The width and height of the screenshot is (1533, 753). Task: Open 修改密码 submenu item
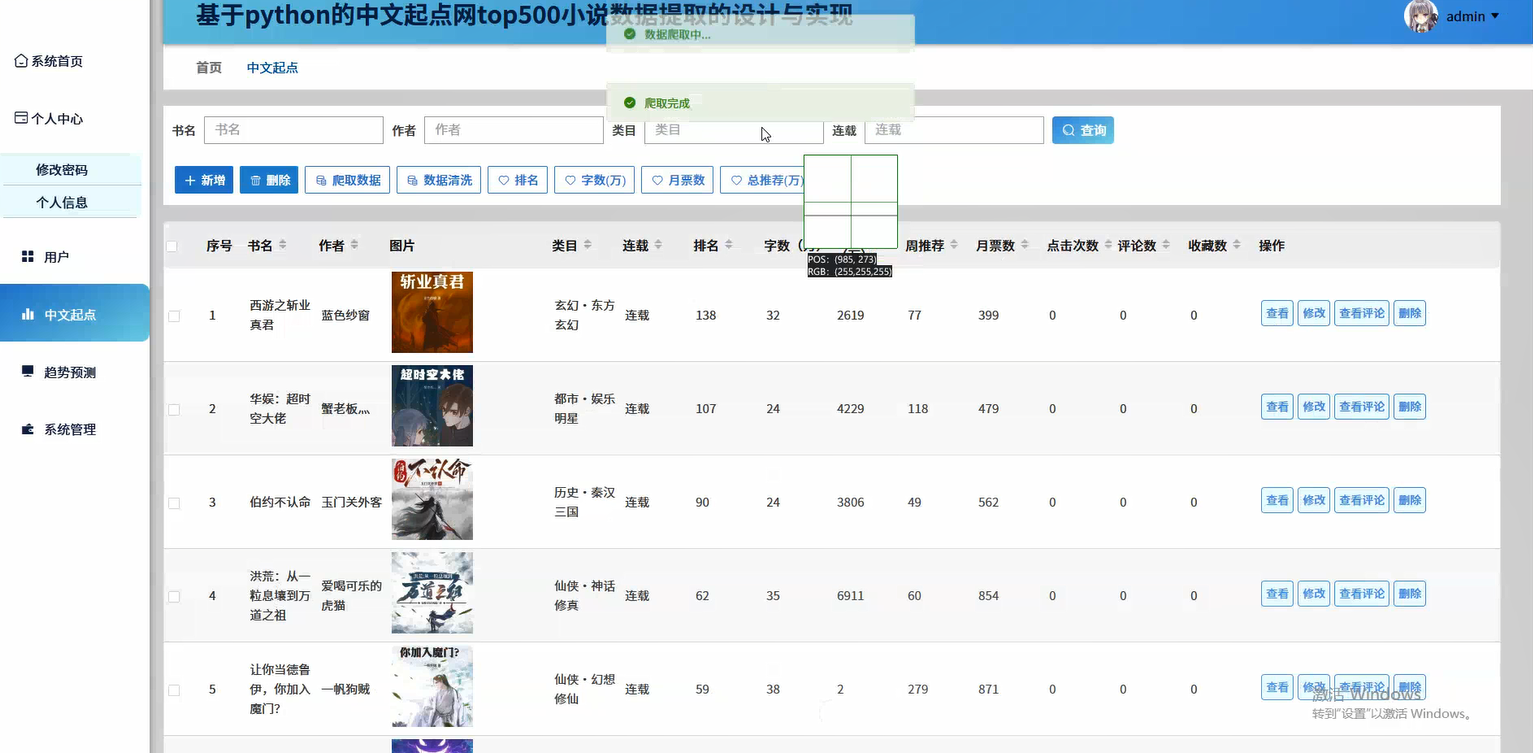click(x=62, y=170)
